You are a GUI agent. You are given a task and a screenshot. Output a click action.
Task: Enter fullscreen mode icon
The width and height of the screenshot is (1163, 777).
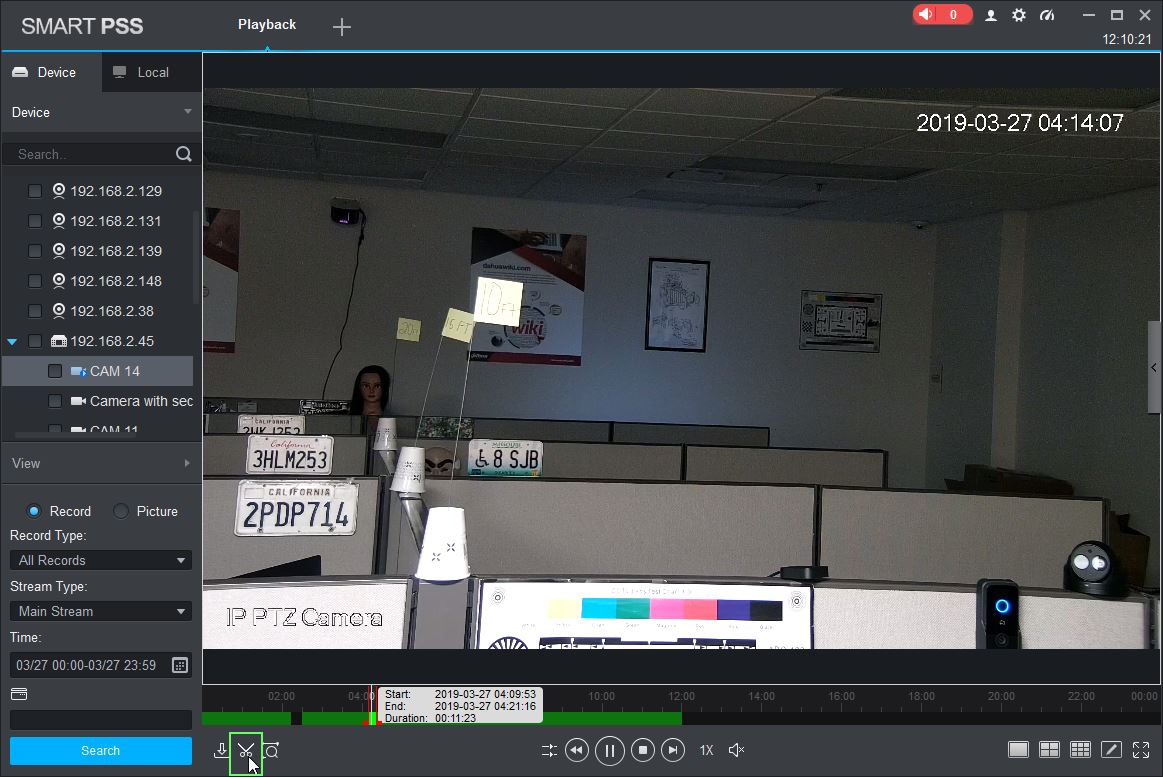pyautogui.click(x=1141, y=750)
